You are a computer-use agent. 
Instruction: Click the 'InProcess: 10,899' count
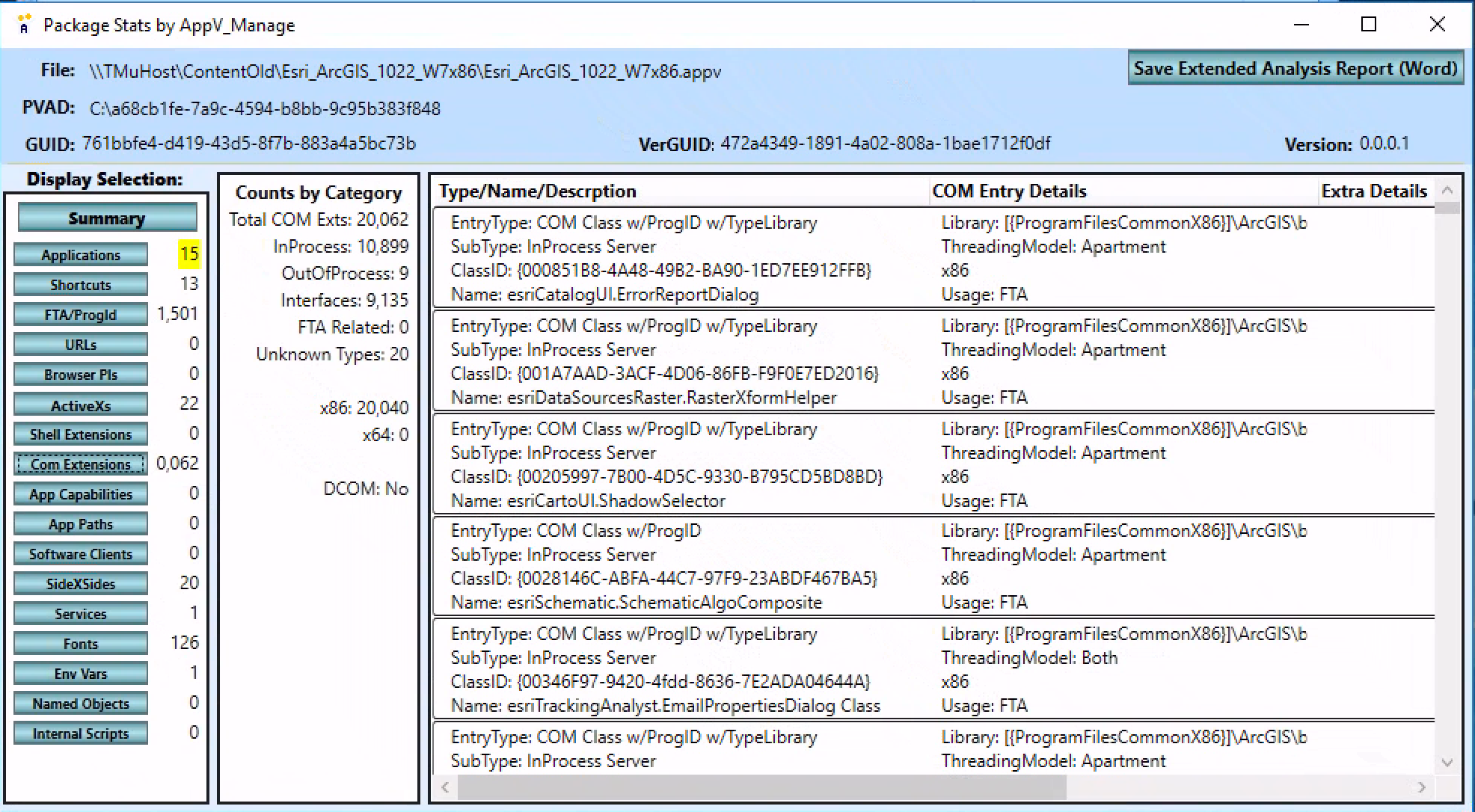(x=341, y=247)
